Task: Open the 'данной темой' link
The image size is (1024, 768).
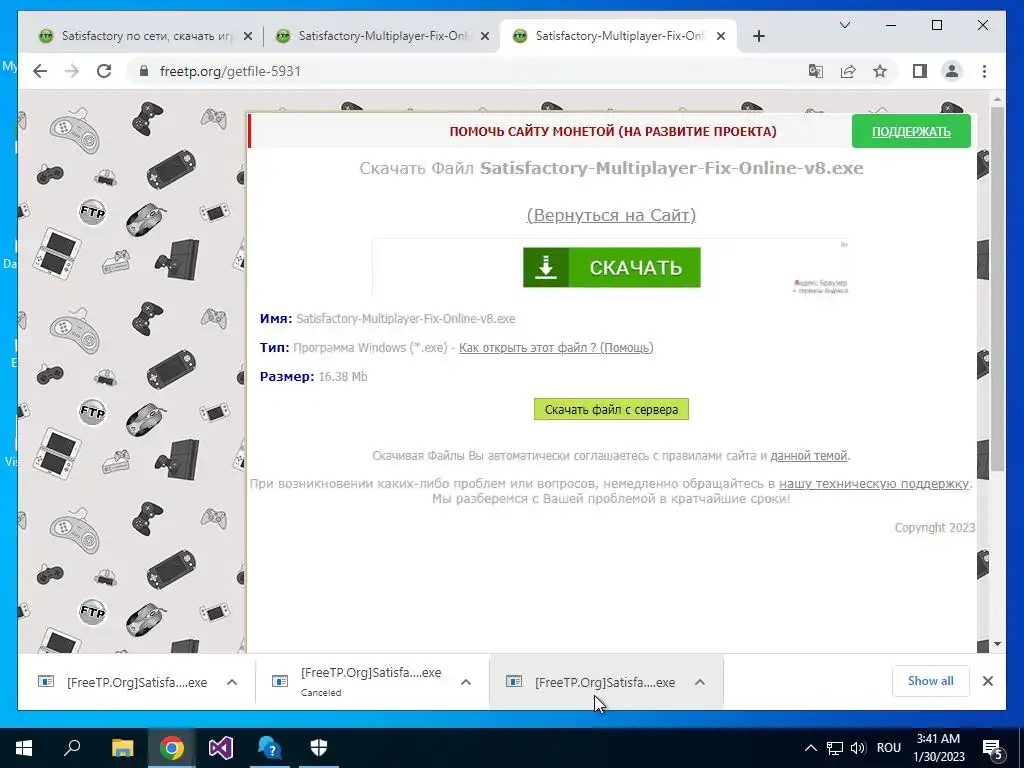Action: click(x=808, y=456)
